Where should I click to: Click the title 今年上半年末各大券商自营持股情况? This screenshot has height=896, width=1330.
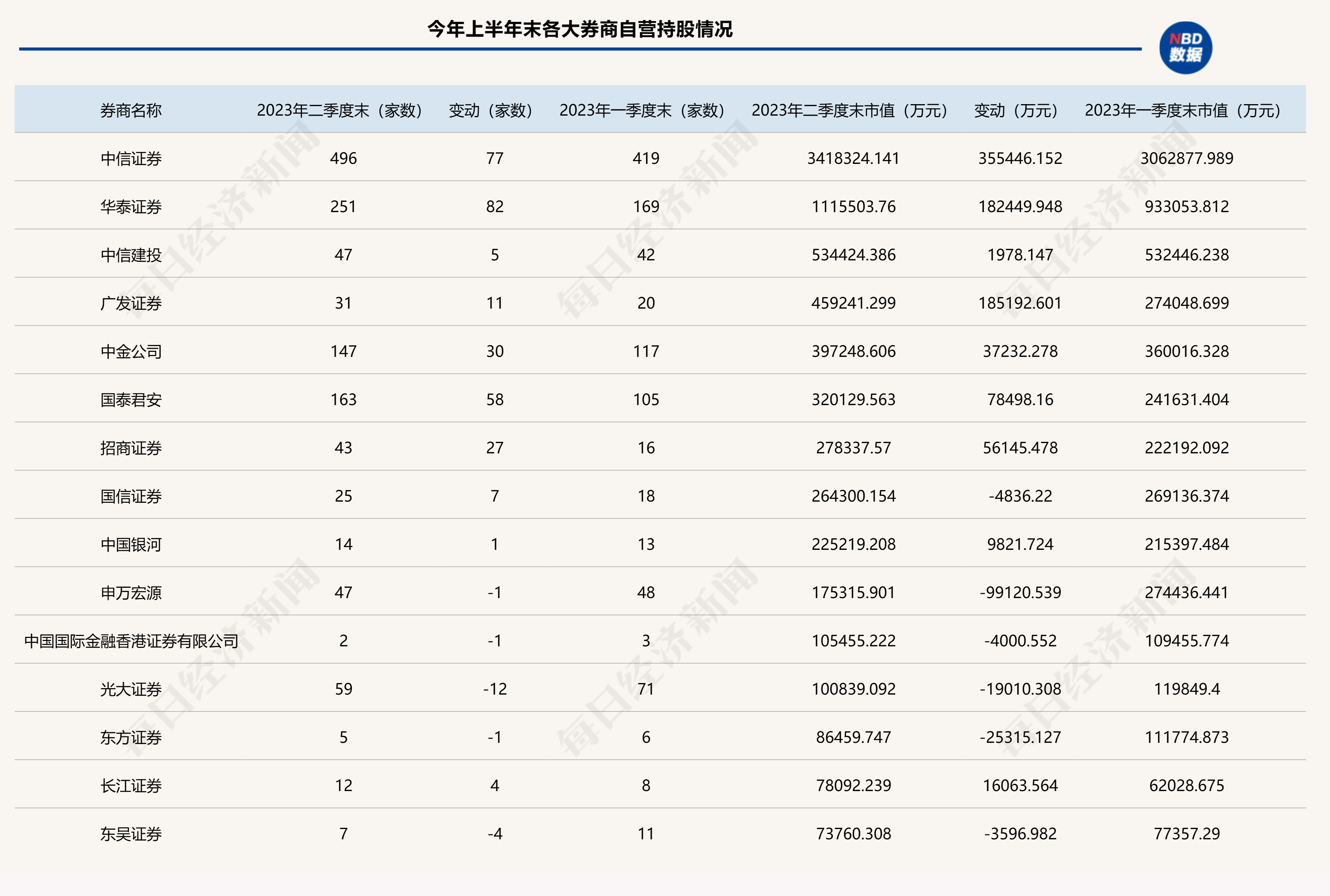580,29
